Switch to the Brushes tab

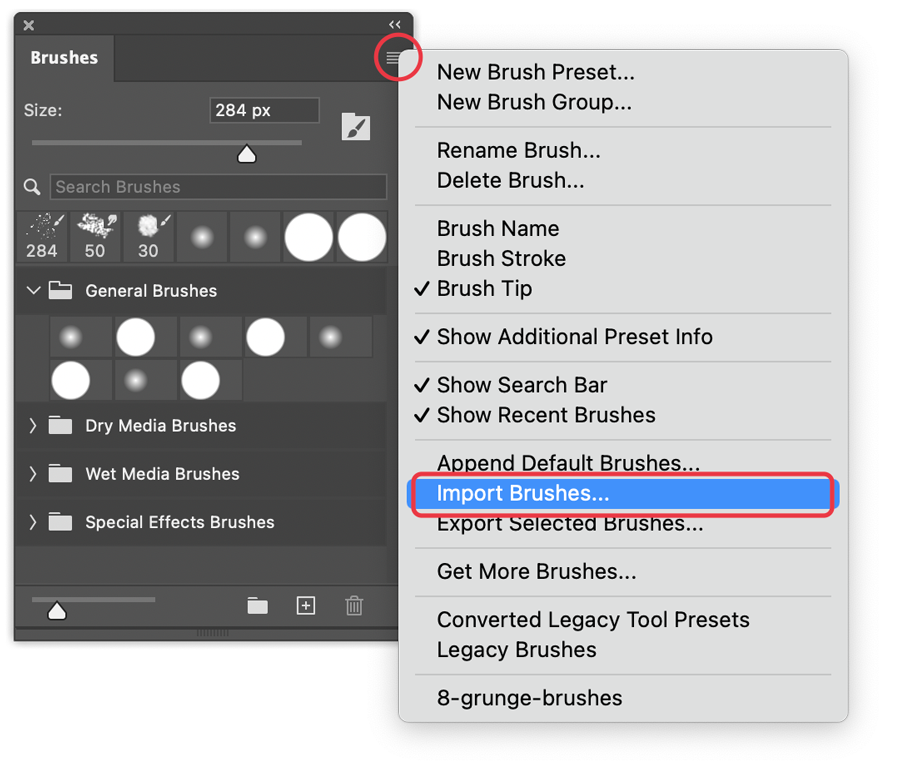click(x=64, y=57)
